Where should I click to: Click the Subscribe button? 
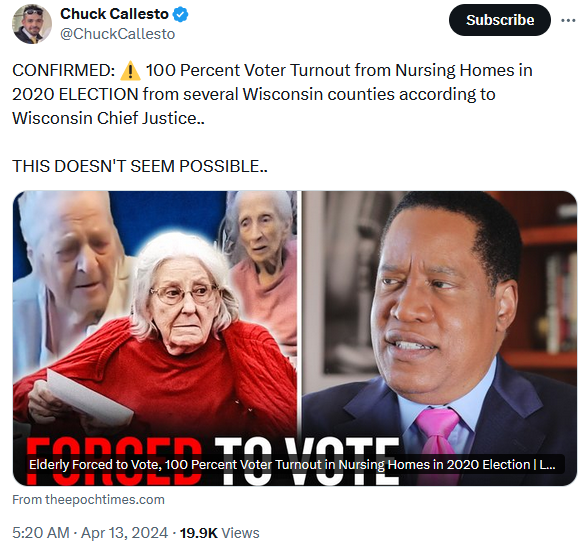click(x=500, y=20)
